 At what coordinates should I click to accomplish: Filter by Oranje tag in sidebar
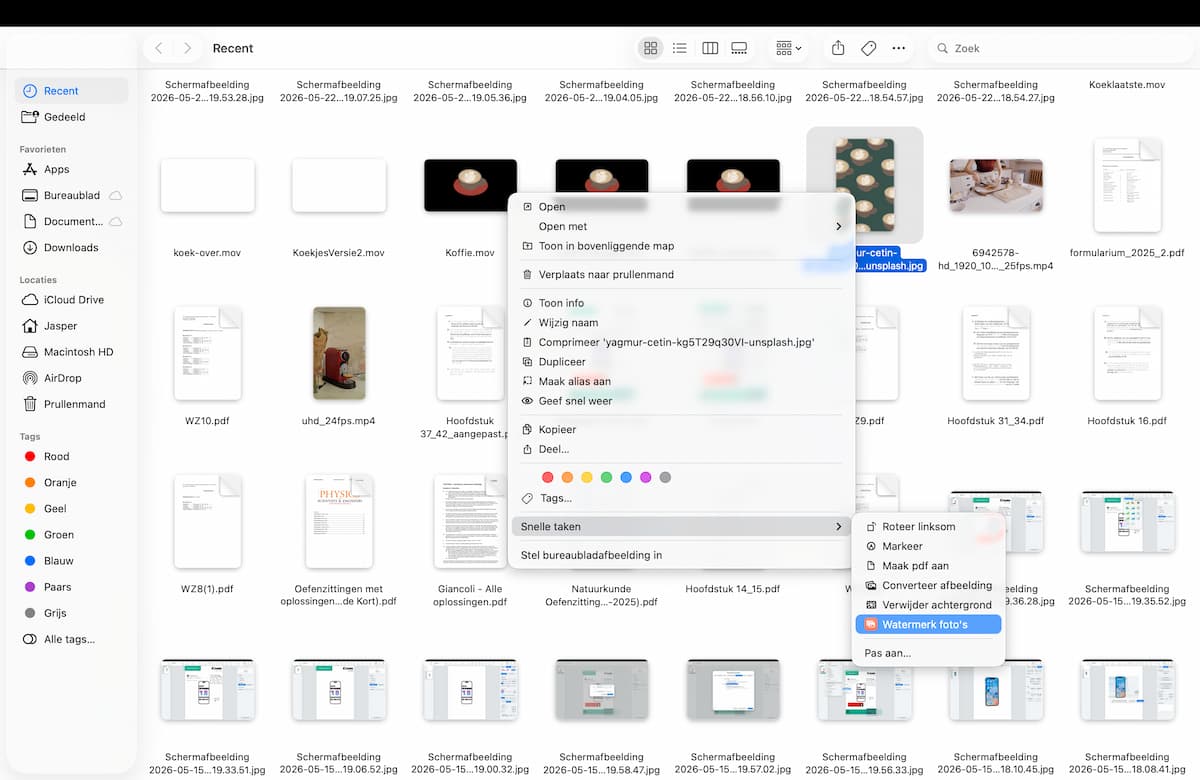[71, 482]
